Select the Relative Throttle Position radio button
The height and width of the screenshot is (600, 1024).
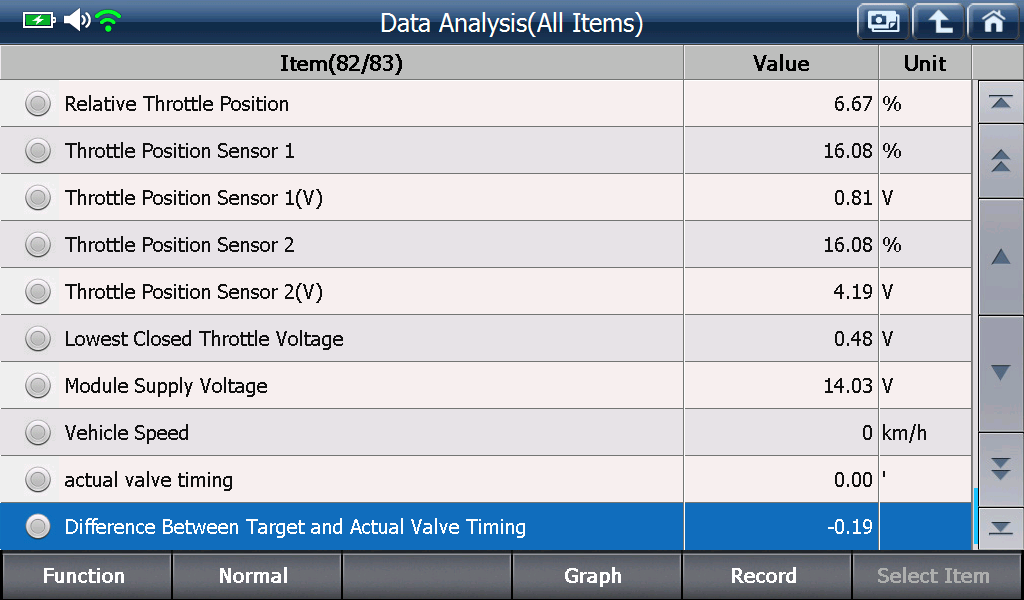point(38,104)
